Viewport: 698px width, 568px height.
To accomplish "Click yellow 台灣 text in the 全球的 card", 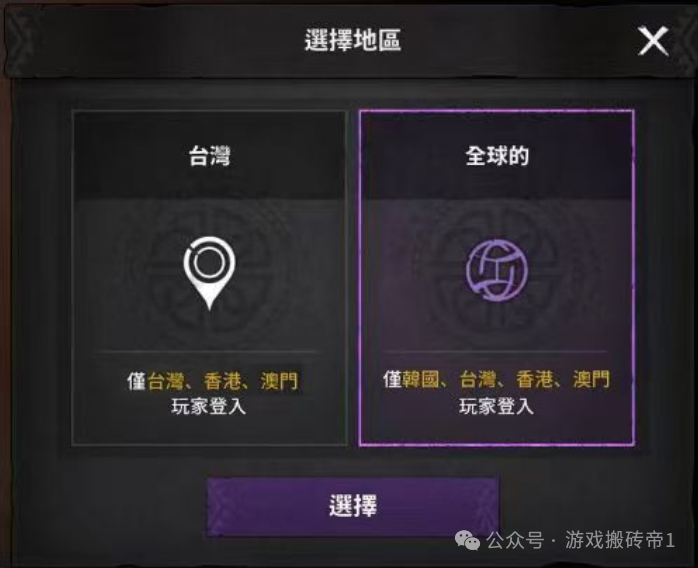I will point(478,380).
